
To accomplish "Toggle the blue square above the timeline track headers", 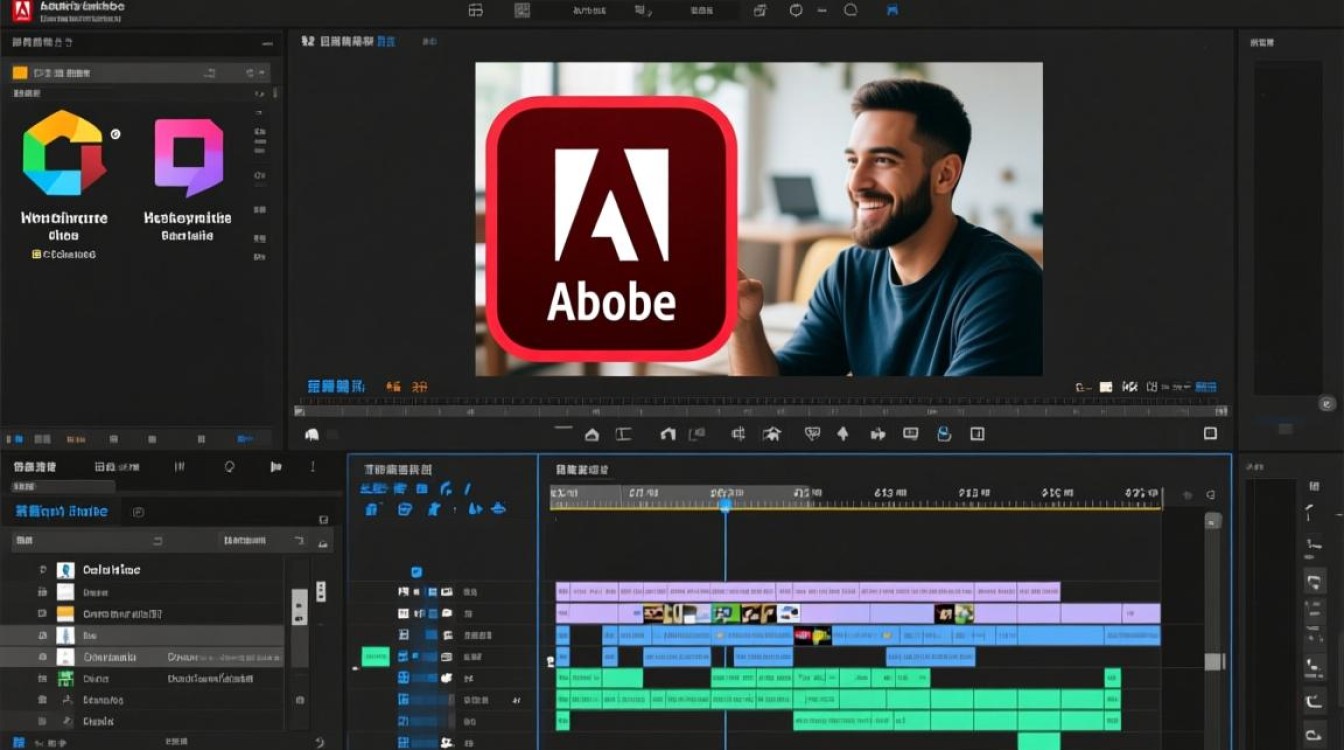I will (416, 572).
